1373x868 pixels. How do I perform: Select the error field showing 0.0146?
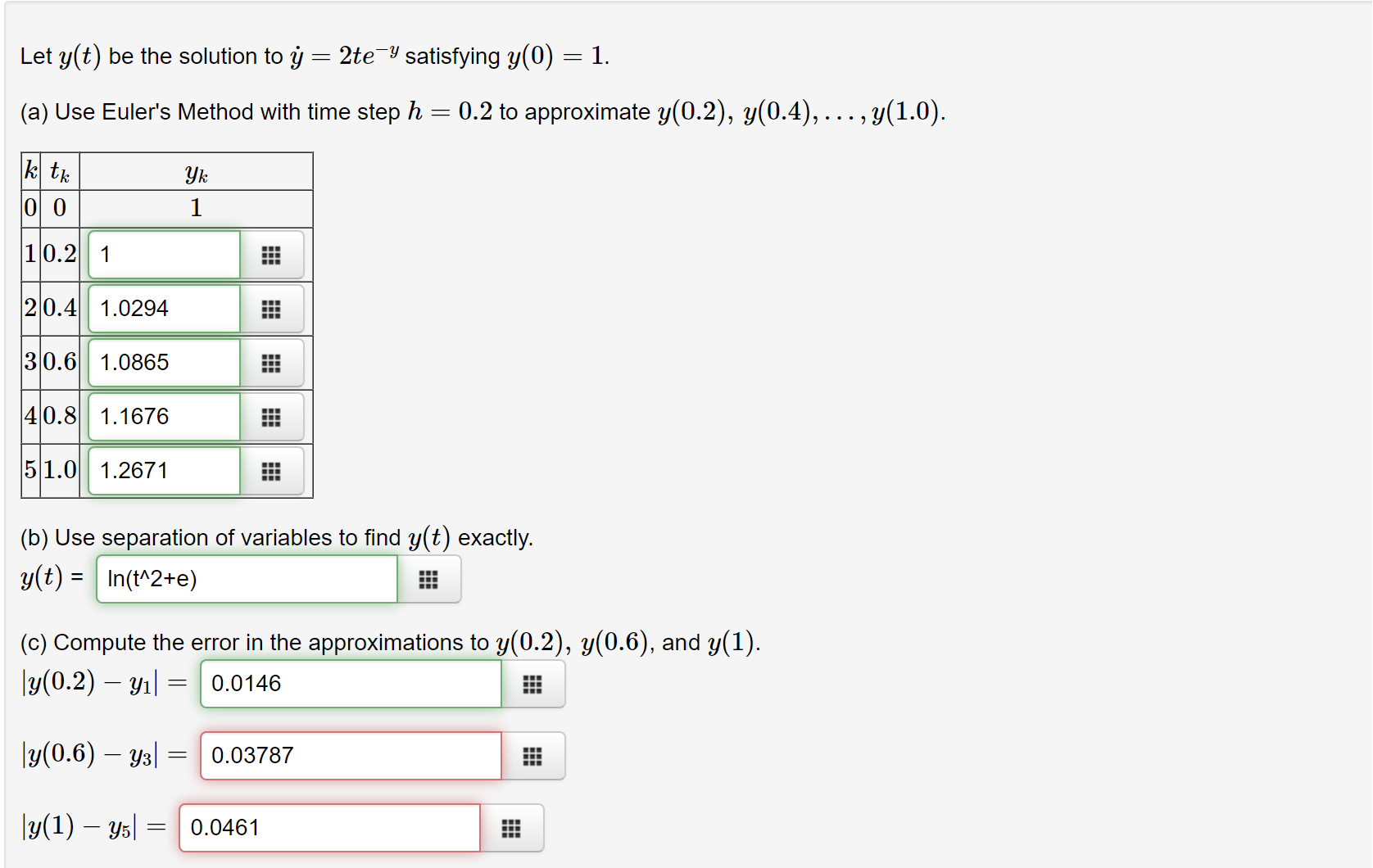[x=350, y=684]
